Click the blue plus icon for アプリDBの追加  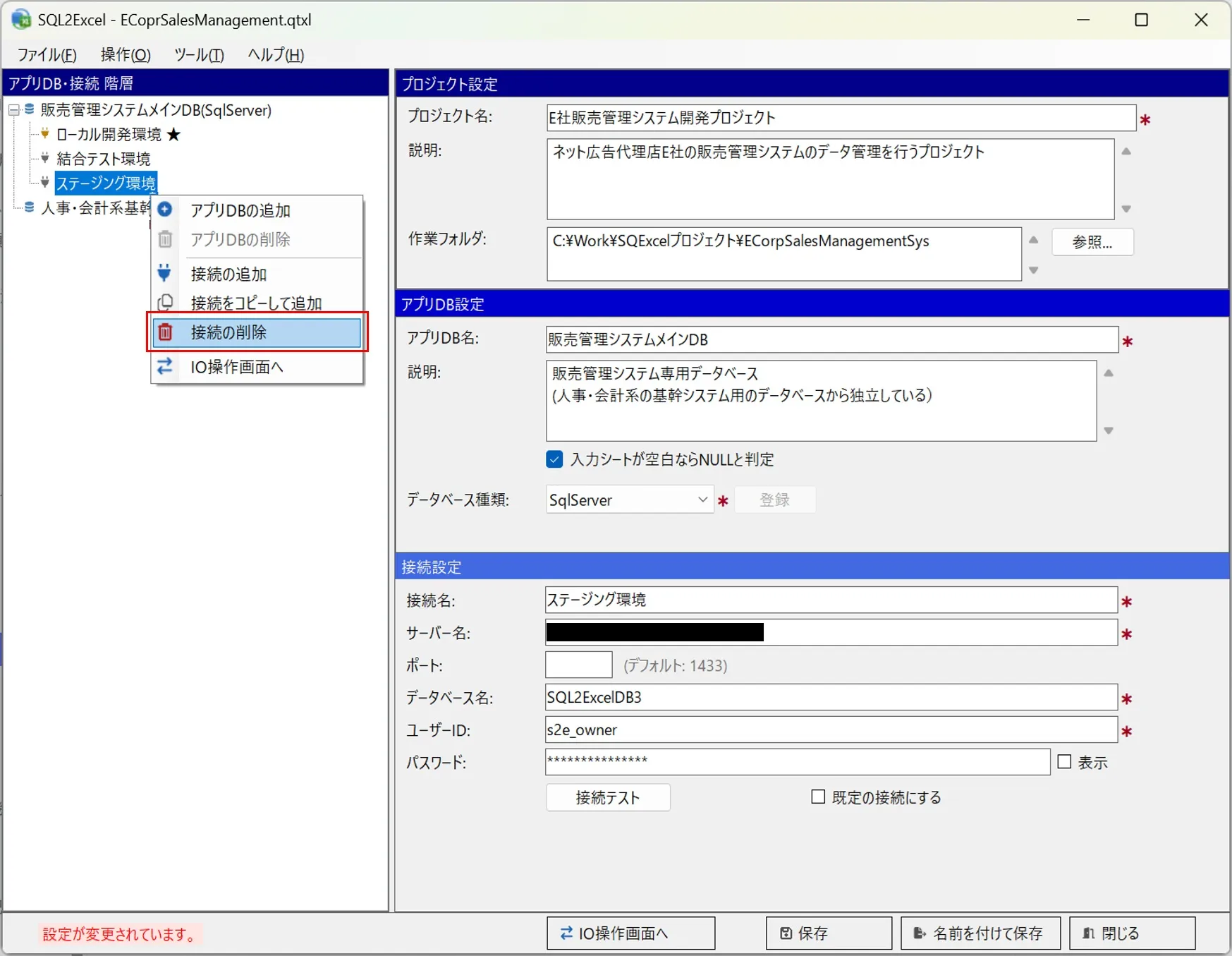165,210
